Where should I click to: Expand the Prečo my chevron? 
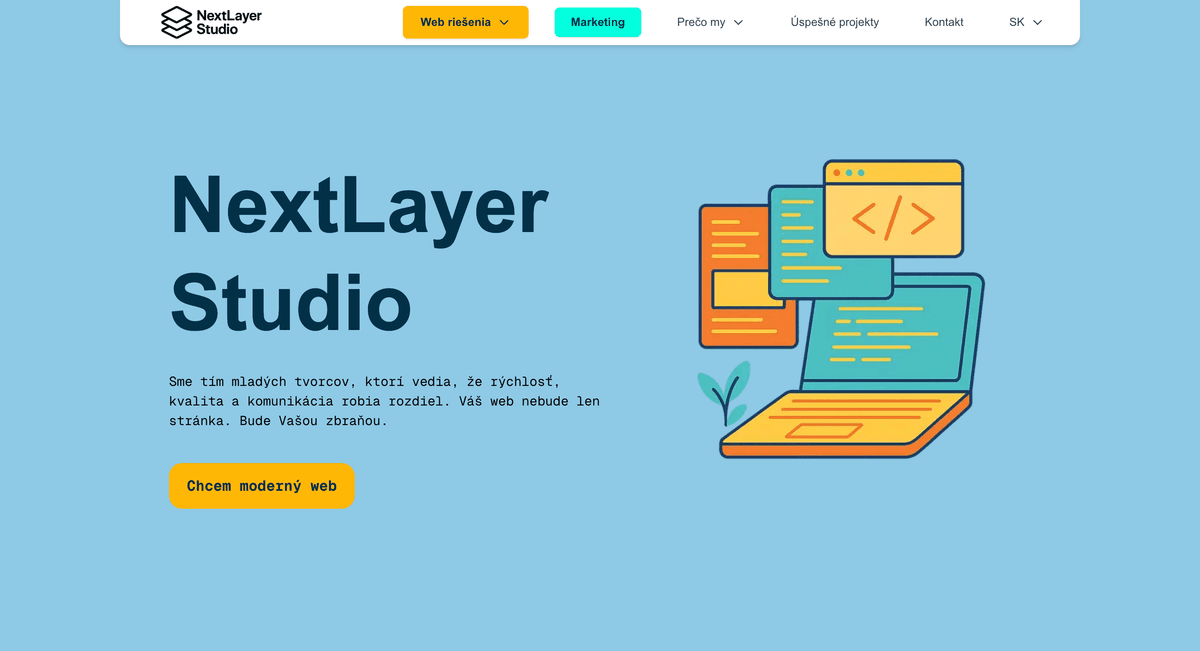click(739, 22)
